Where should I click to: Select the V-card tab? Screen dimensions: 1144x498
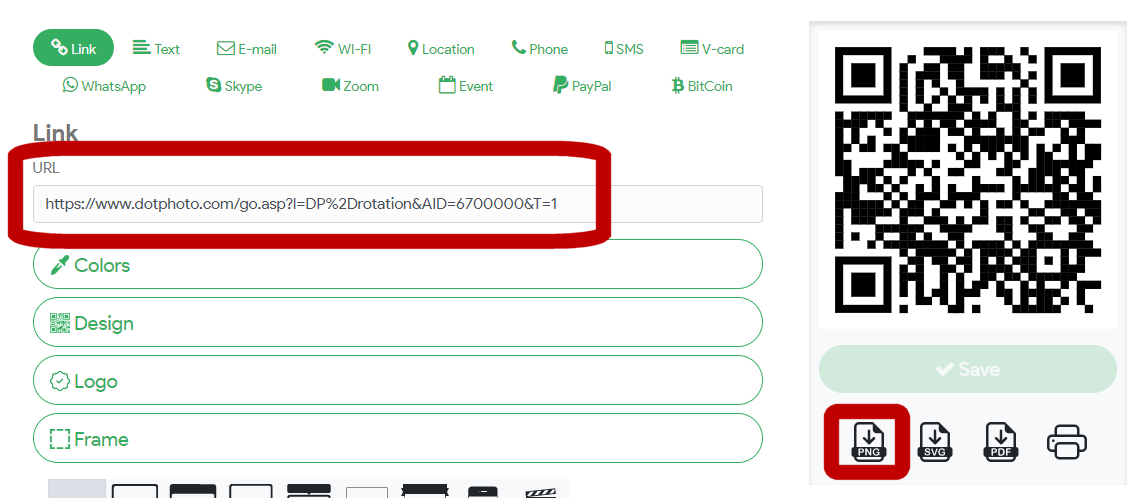click(712, 49)
